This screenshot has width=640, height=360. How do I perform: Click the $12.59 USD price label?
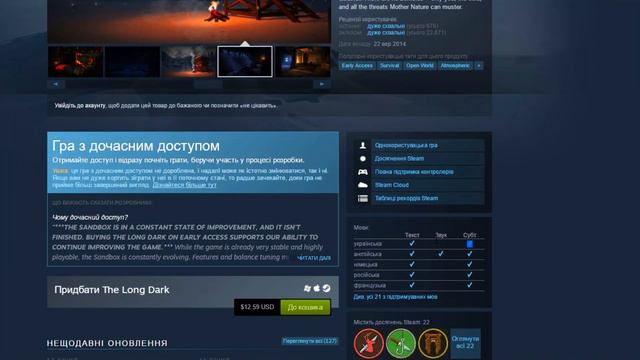[x=257, y=307]
